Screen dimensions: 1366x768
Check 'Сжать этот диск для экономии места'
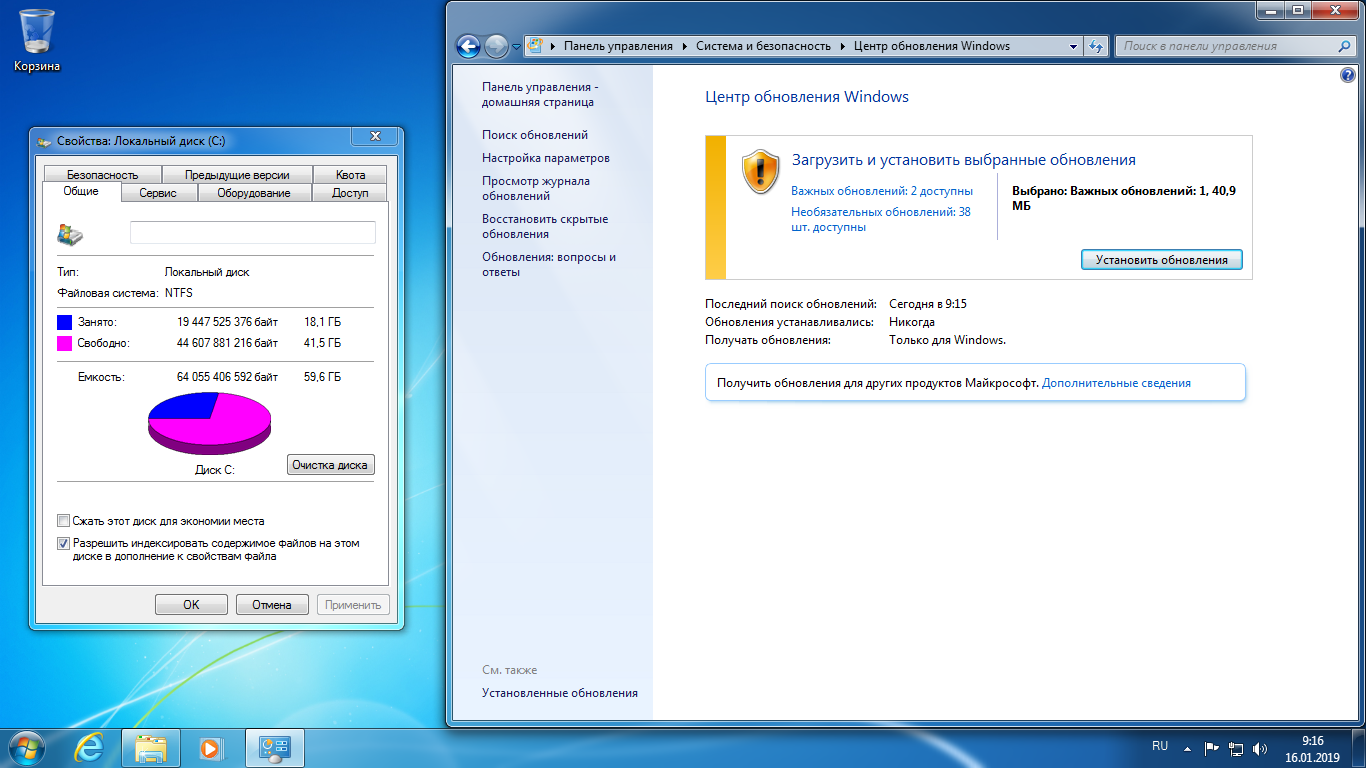[x=64, y=521]
